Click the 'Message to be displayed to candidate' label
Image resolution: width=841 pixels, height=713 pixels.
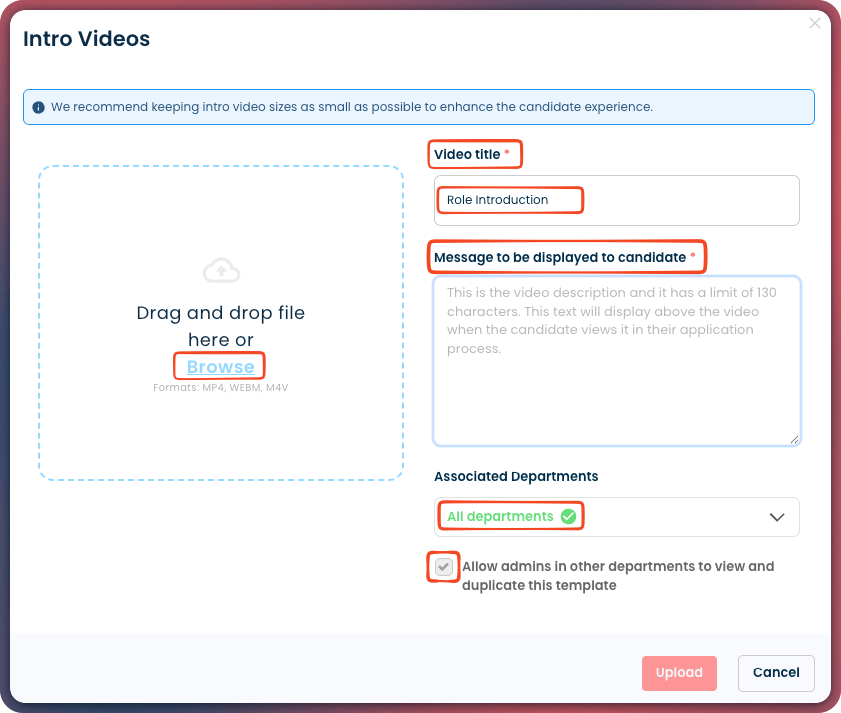[x=560, y=257]
